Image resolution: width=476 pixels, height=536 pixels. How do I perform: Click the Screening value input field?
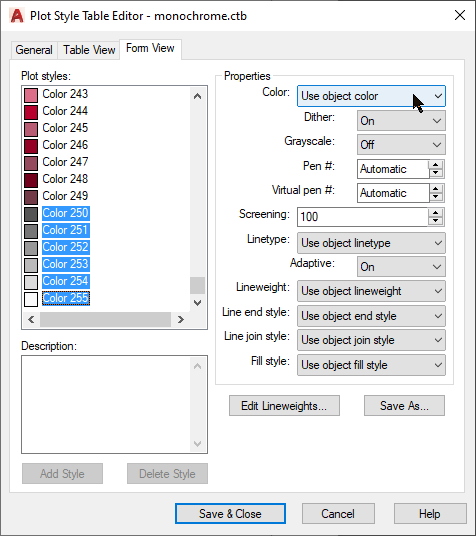tap(363, 217)
